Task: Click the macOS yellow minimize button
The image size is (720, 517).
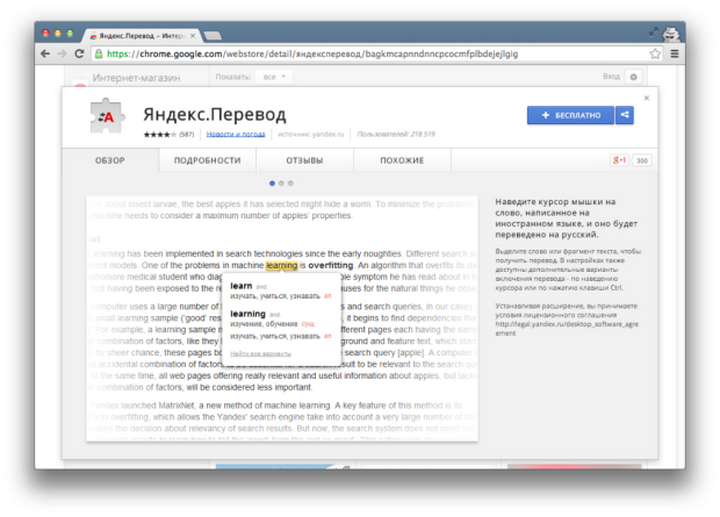Action: 57,33
